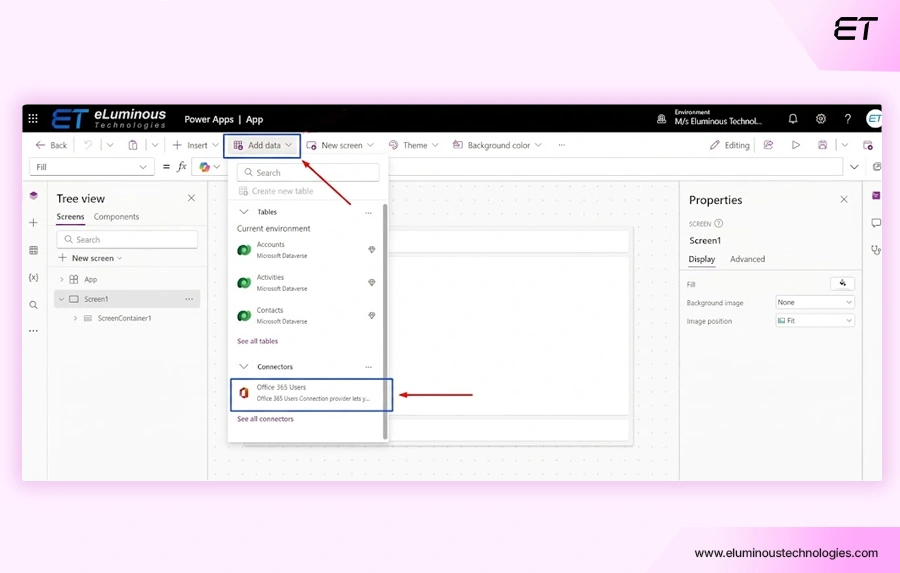900x573 pixels.
Task: Click the Share icon
Action: [x=768, y=145]
